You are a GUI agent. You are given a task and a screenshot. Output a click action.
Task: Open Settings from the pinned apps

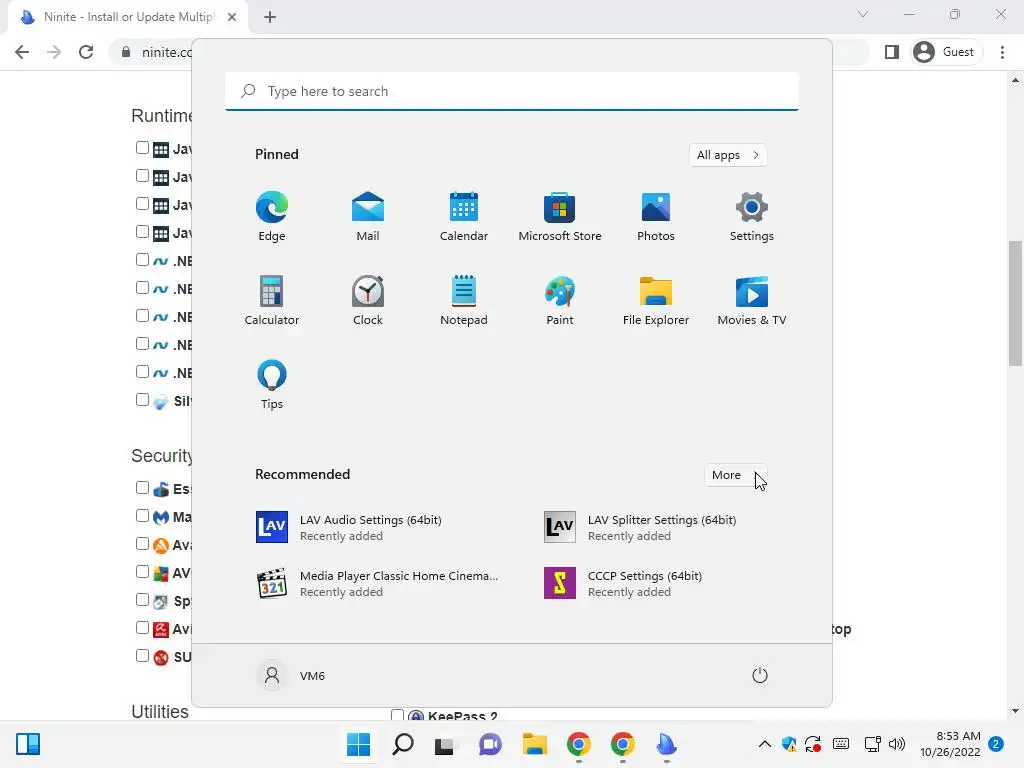[752, 217]
